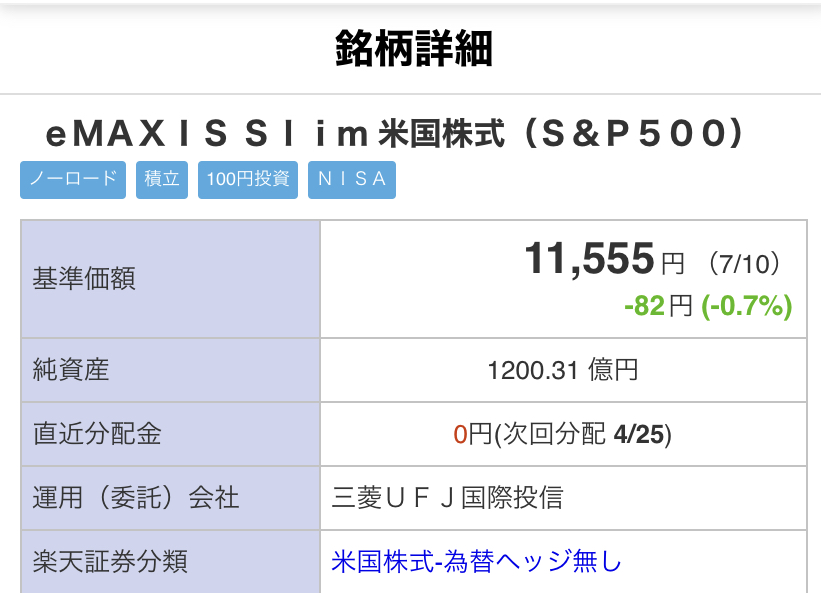Select the 積立 tag badge
Screen dimensions: 821x593
pos(162,180)
